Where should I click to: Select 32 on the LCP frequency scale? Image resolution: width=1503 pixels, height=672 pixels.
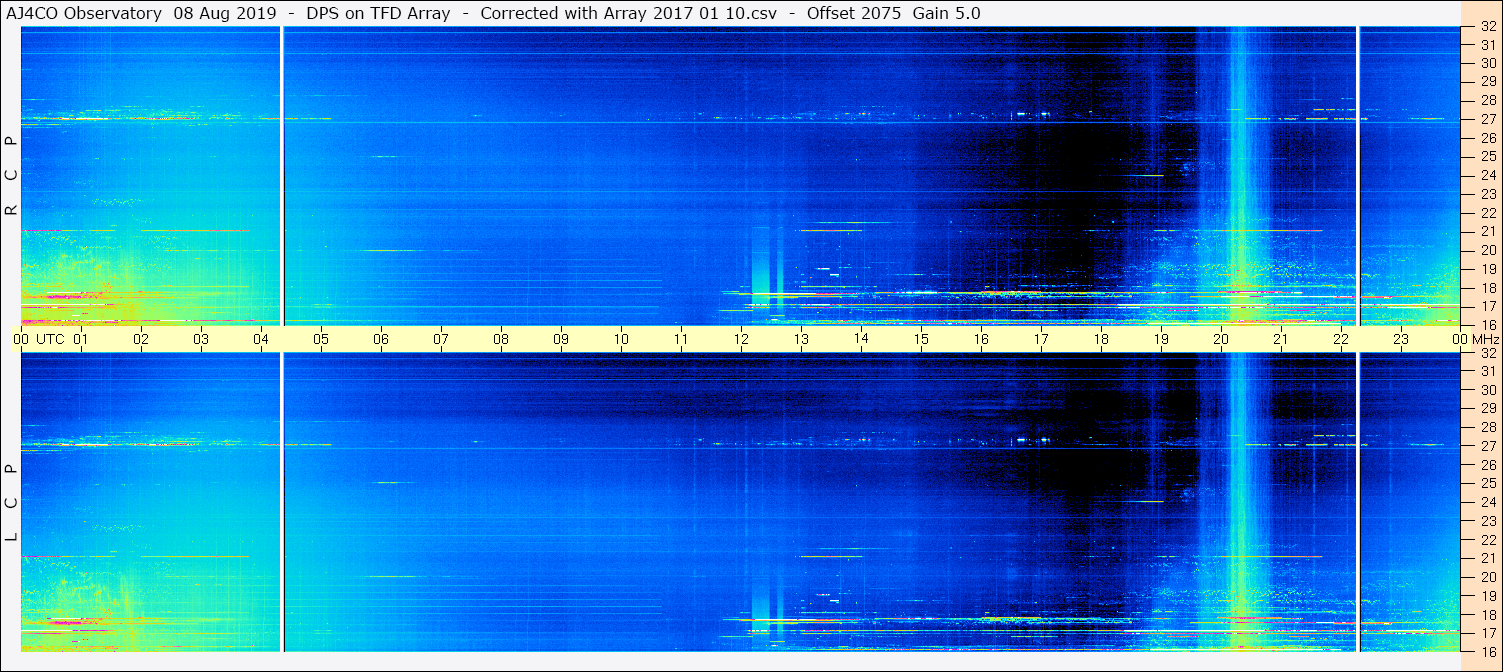1487,353
